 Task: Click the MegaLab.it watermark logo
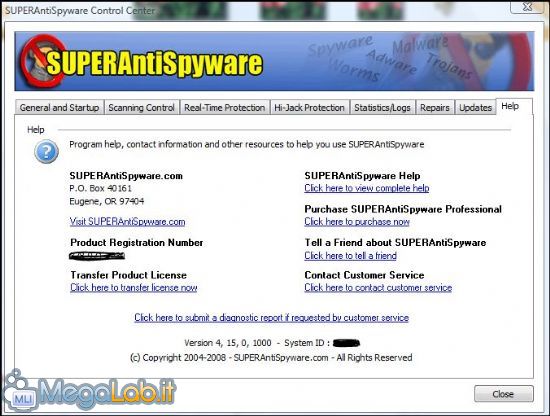pos(88,391)
